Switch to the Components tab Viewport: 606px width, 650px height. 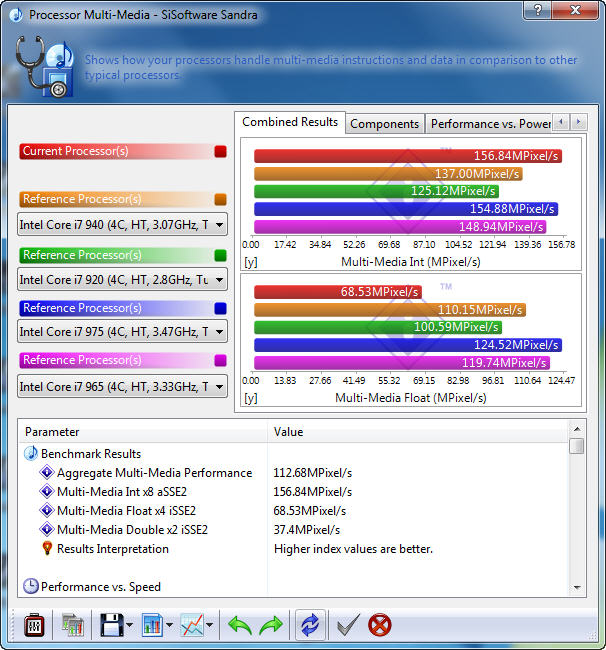tap(384, 124)
